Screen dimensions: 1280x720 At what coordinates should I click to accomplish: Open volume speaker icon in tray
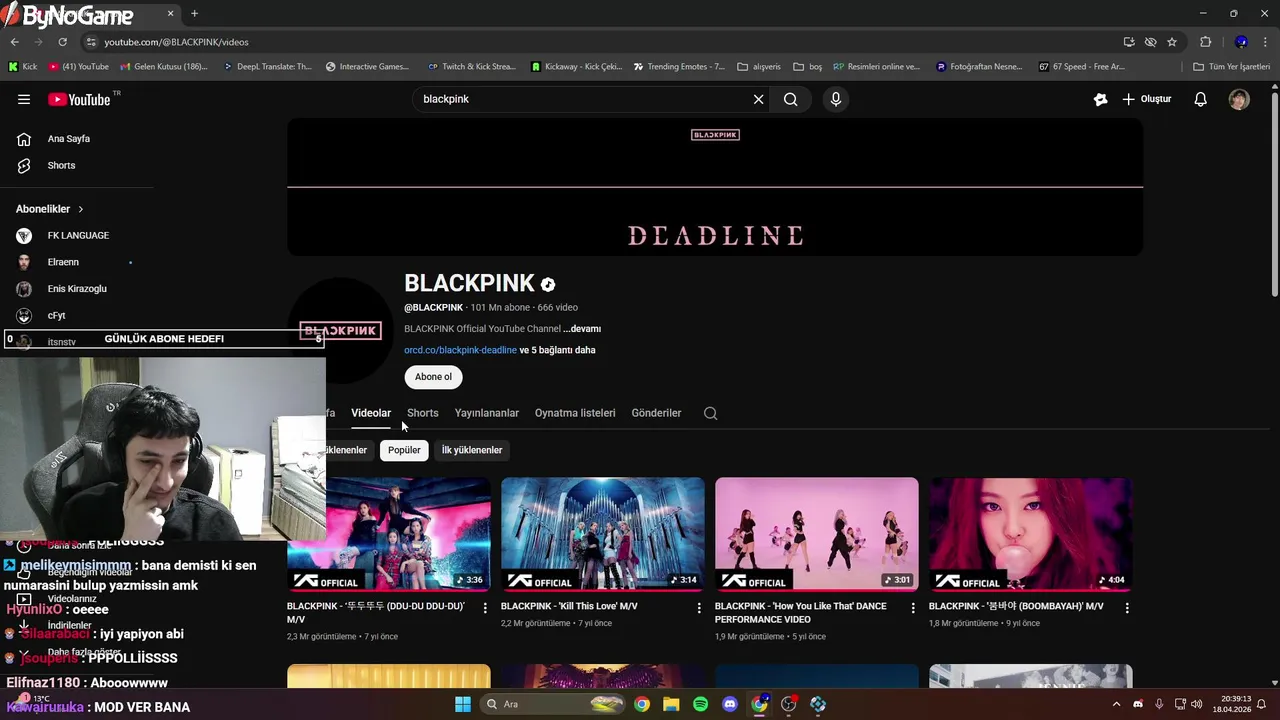point(1197,704)
